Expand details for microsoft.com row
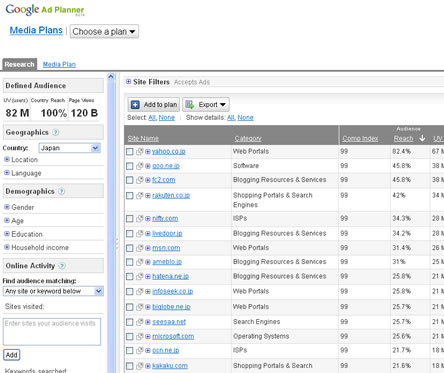 click(148, 337)
